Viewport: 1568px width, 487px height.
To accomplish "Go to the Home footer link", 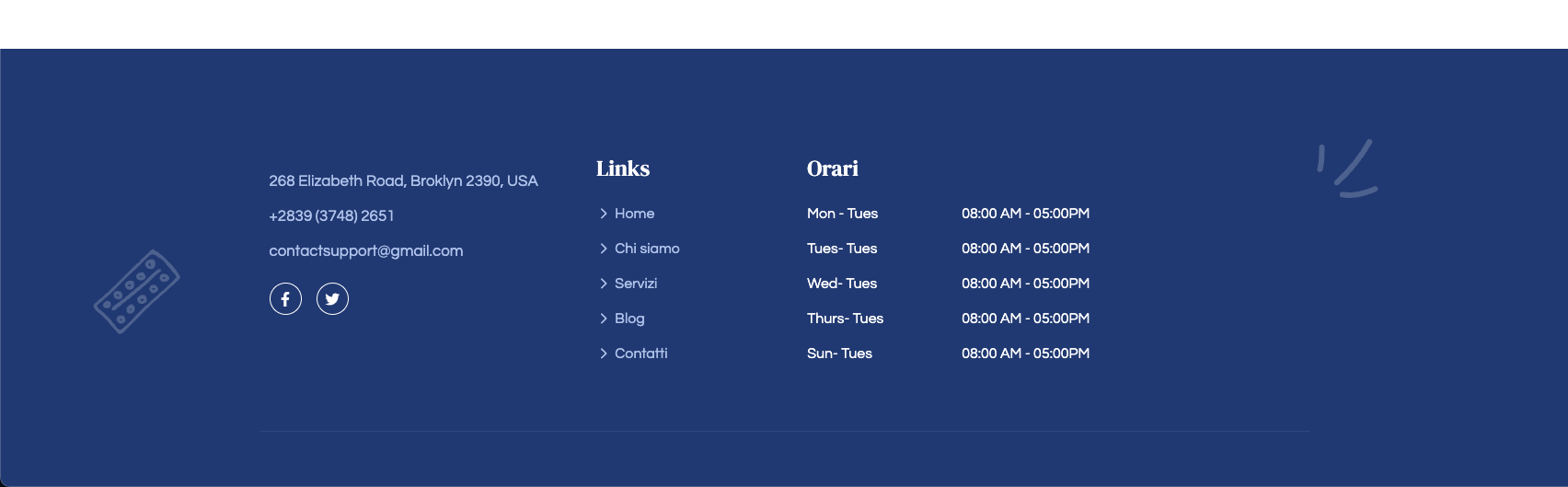I will pyautogui.click(x=634, y=214).
